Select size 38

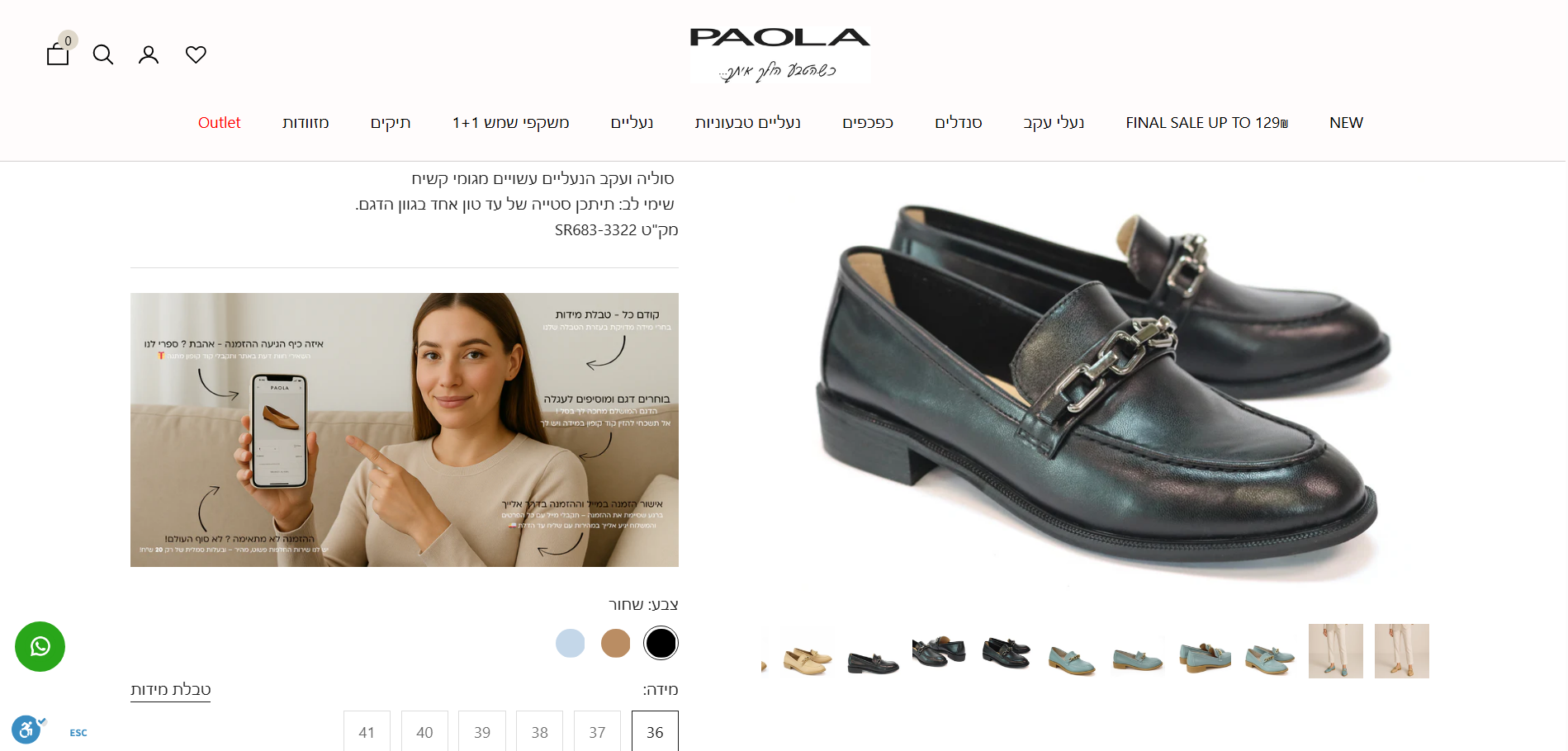pos(540,731)
